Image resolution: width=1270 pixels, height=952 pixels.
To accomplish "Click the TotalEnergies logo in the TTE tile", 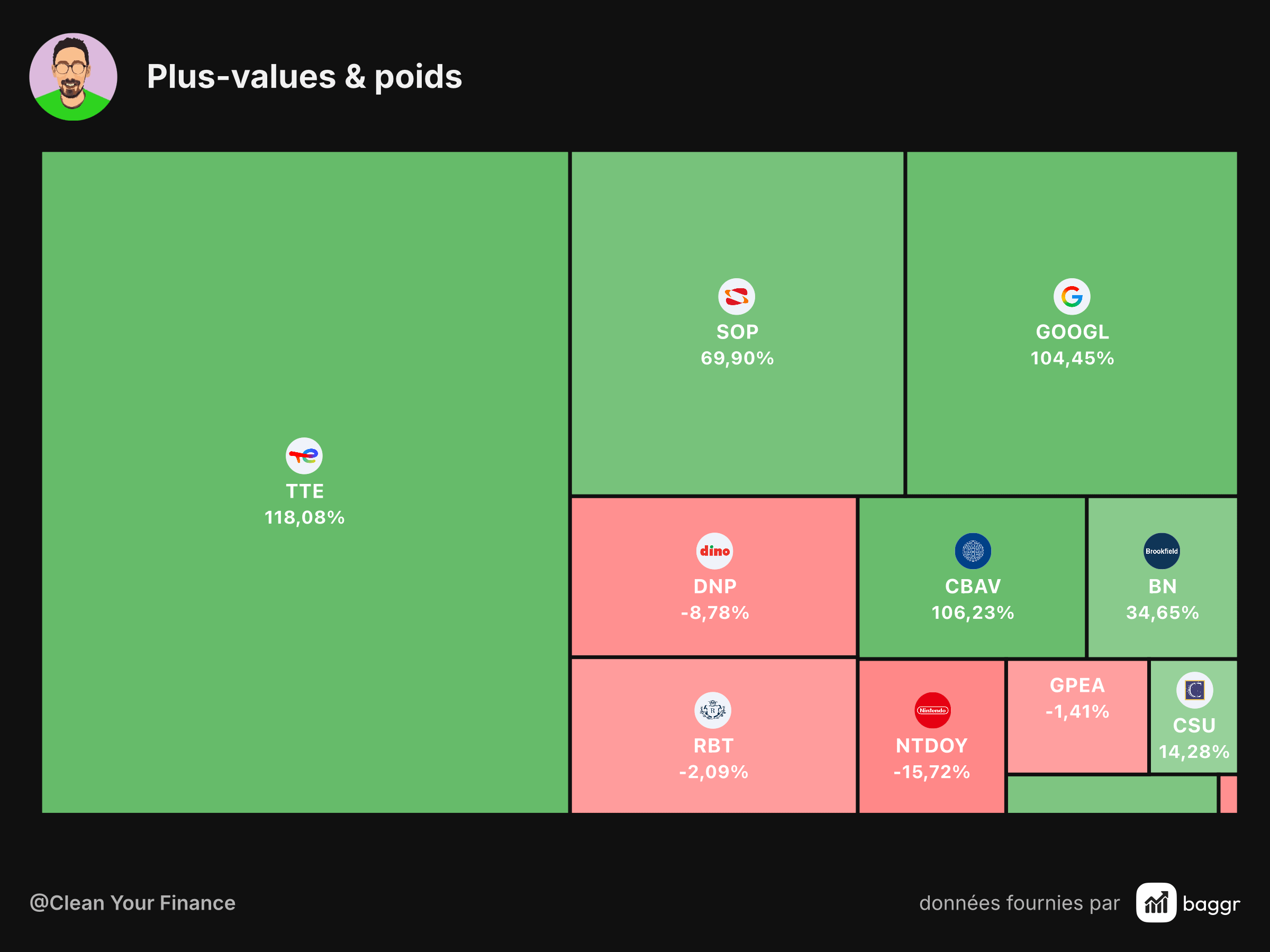I will tap(304, 455).
